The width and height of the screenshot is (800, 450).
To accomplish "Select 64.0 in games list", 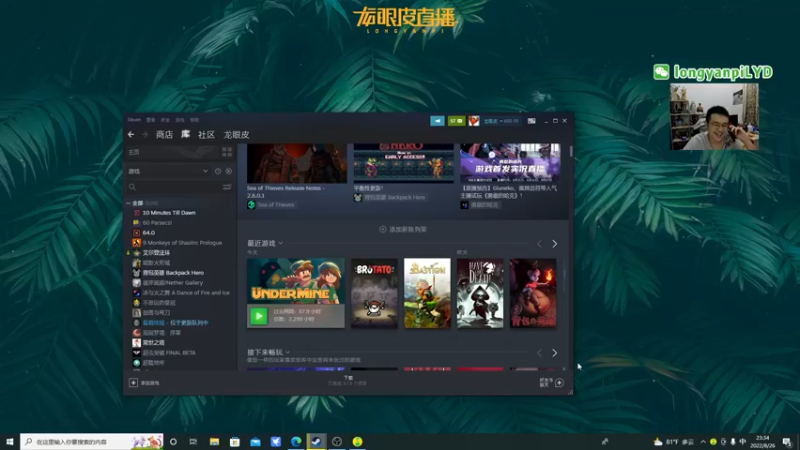I will [148, 233].
